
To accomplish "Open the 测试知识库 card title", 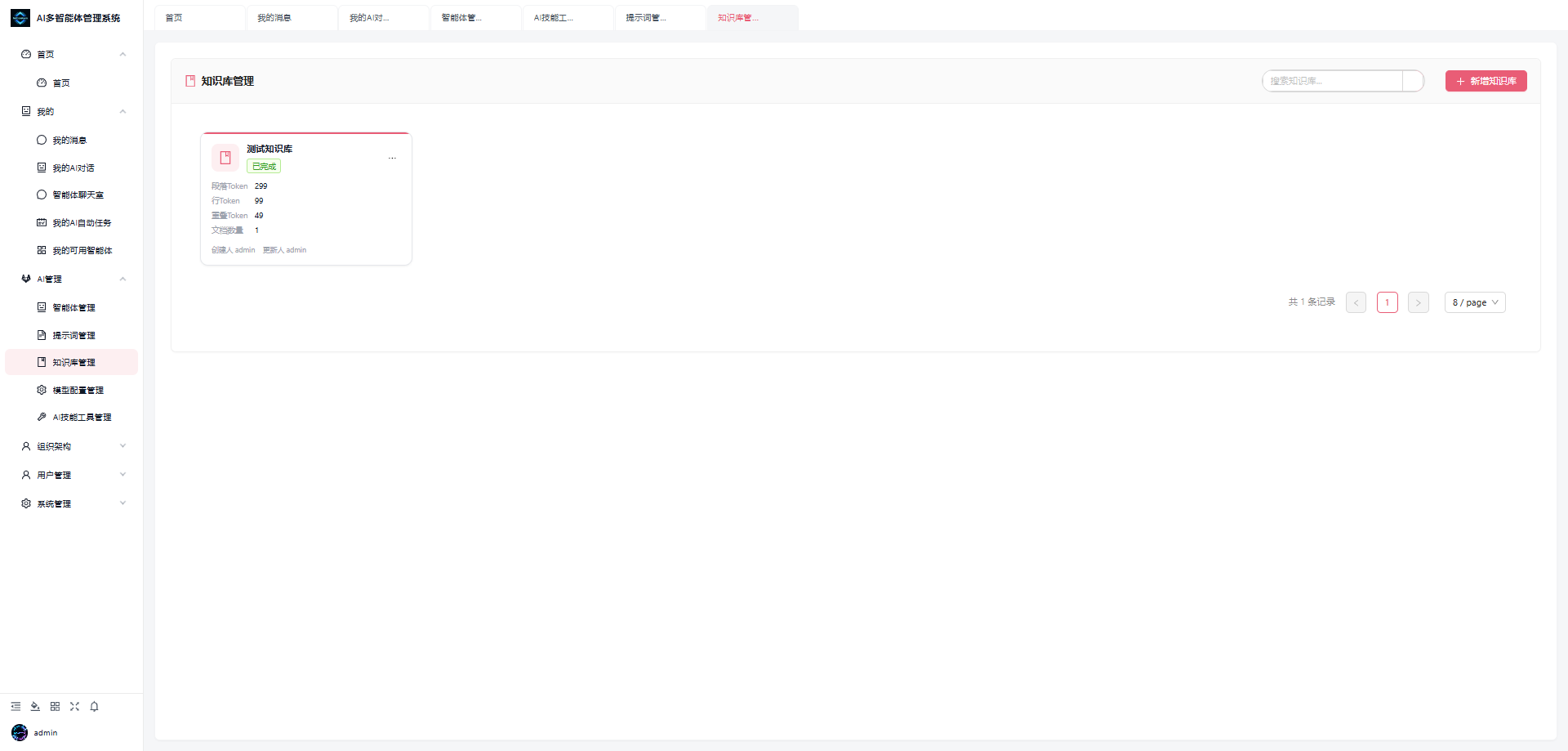I will point(269,149).
